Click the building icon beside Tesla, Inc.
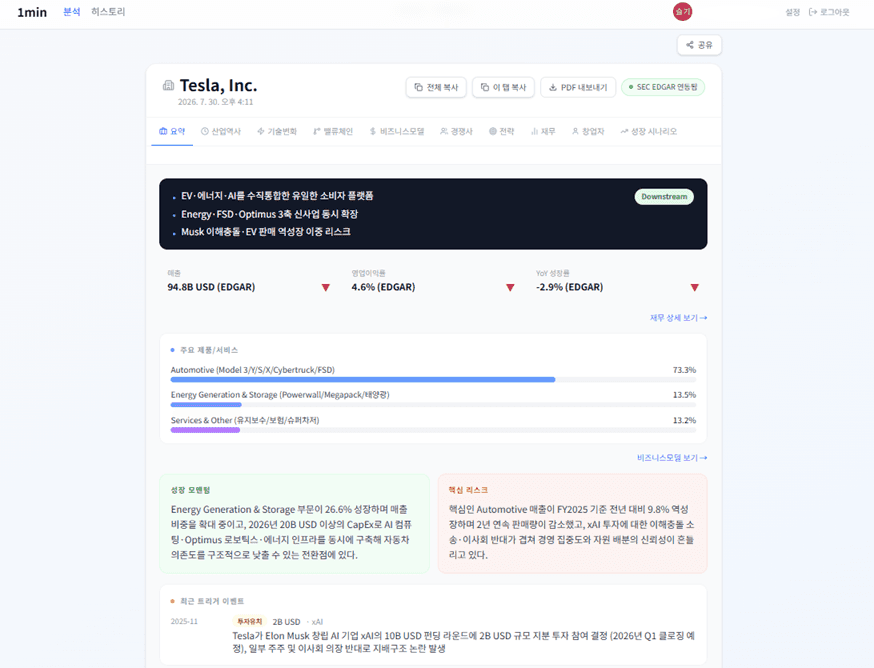 (x=168, y=85)
